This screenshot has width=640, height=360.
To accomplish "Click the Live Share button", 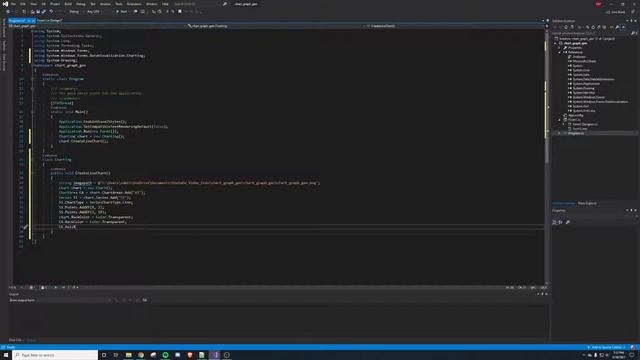I will (616, 12).
